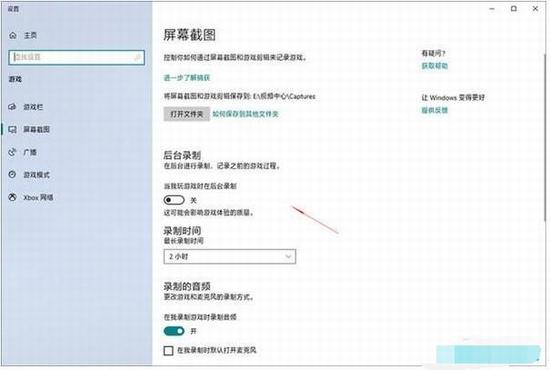Open the Xbox 网络 page

pos(38,197)
